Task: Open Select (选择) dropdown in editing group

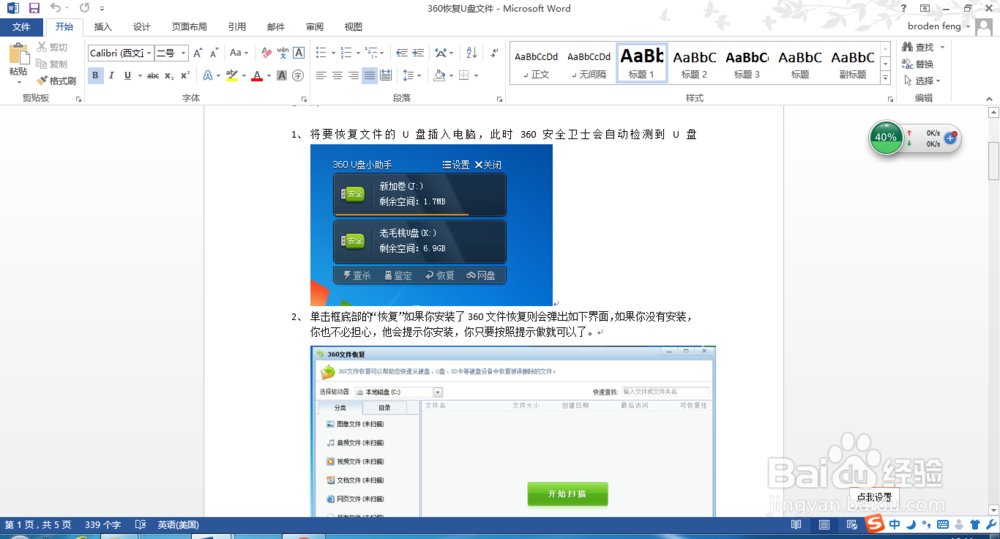Action: [922, 80]
